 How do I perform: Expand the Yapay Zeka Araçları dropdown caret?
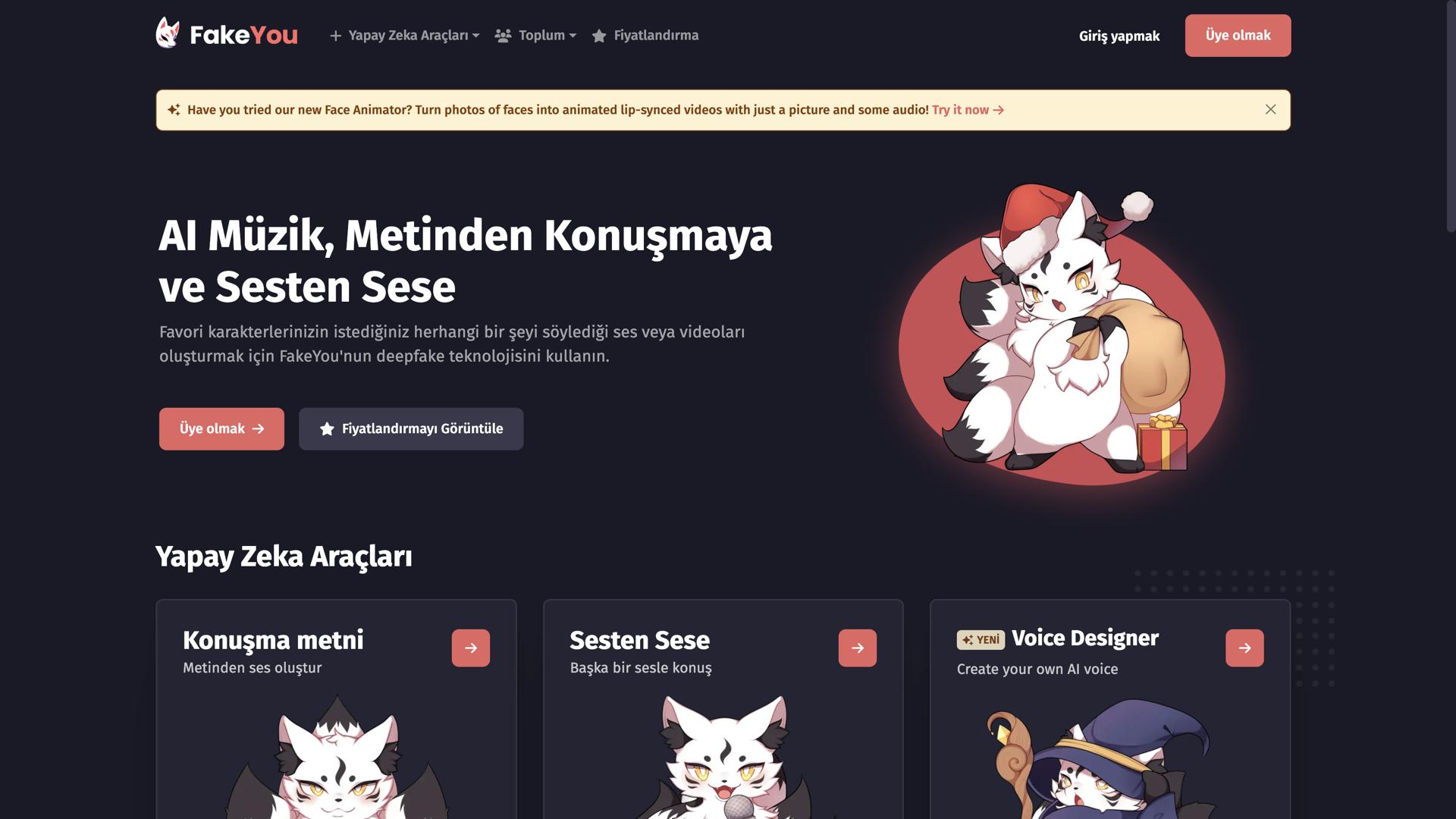(x=475, y=36)
